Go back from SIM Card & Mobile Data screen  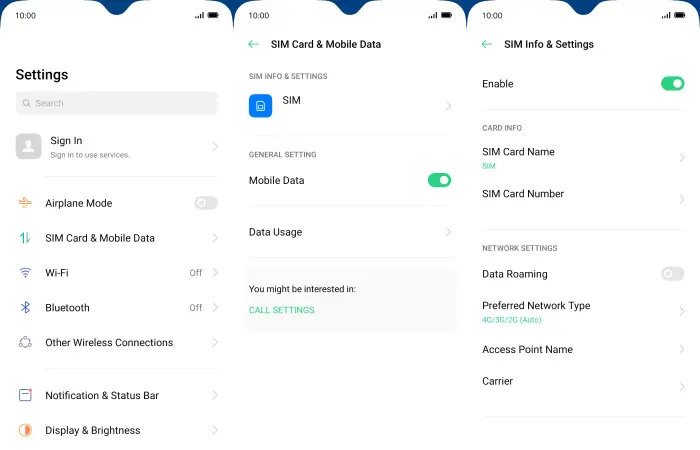[254, 44]
